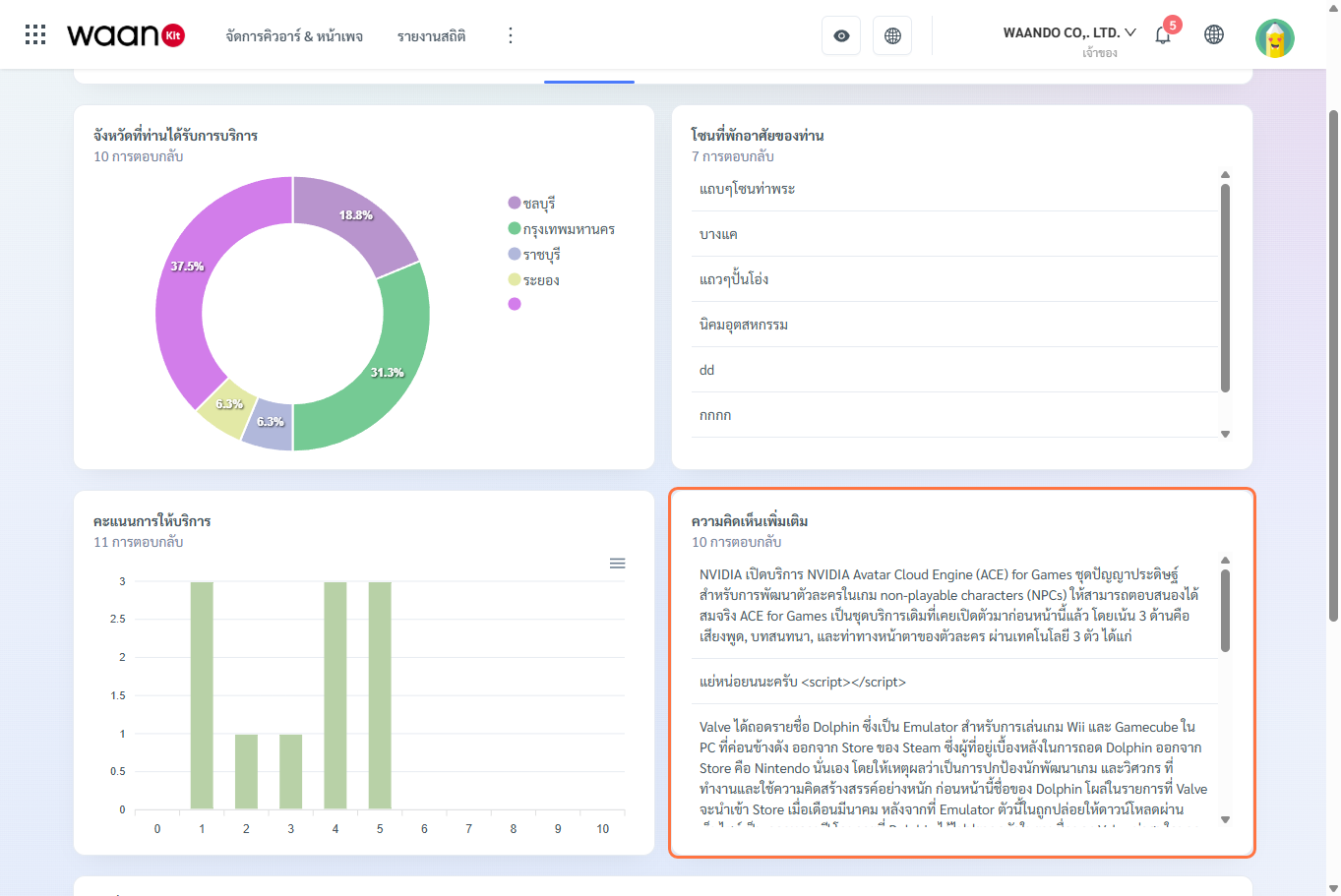
Task: Open the vertical three-dot more menu
Action: [x=510, y=35]
